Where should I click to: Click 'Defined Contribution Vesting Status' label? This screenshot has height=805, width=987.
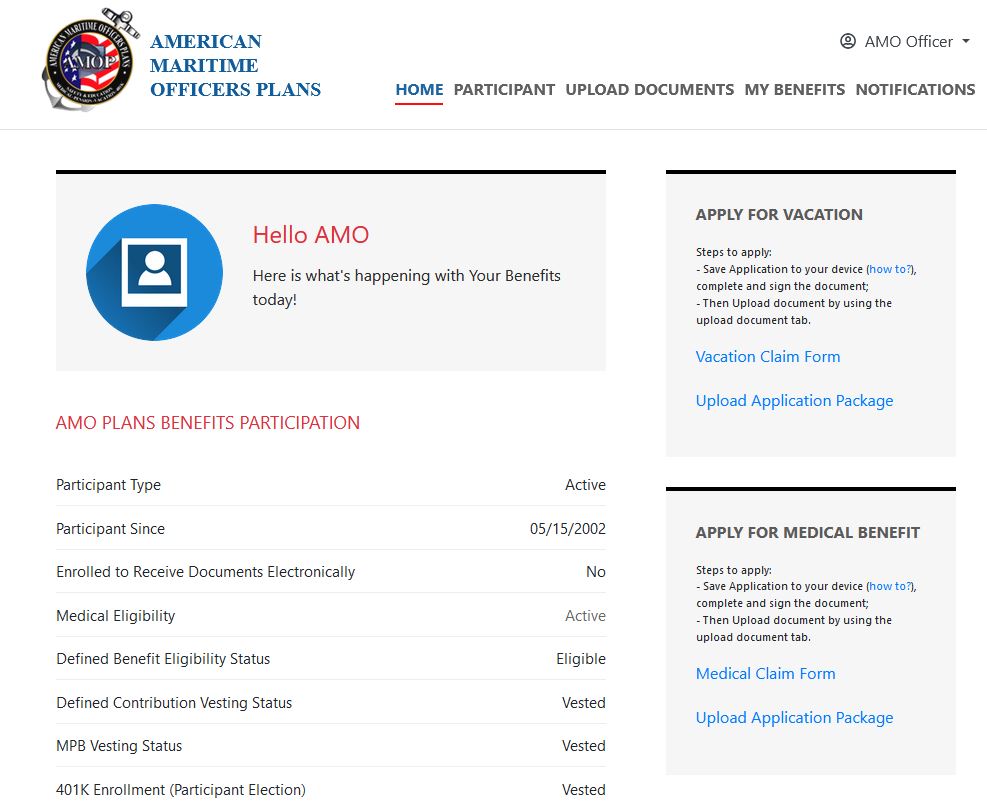[x=174, y=702]
